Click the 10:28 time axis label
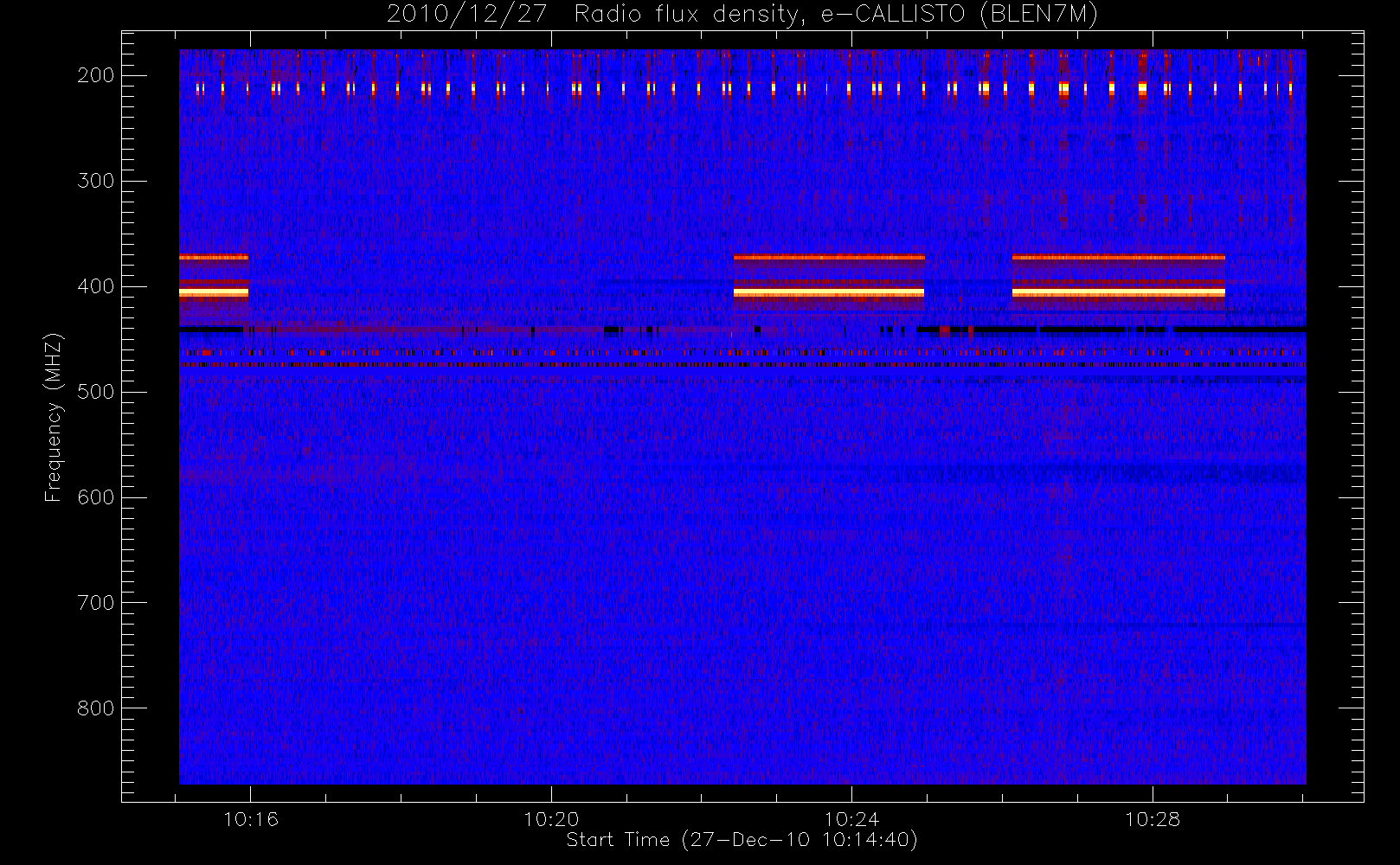 click(1153, 819)
